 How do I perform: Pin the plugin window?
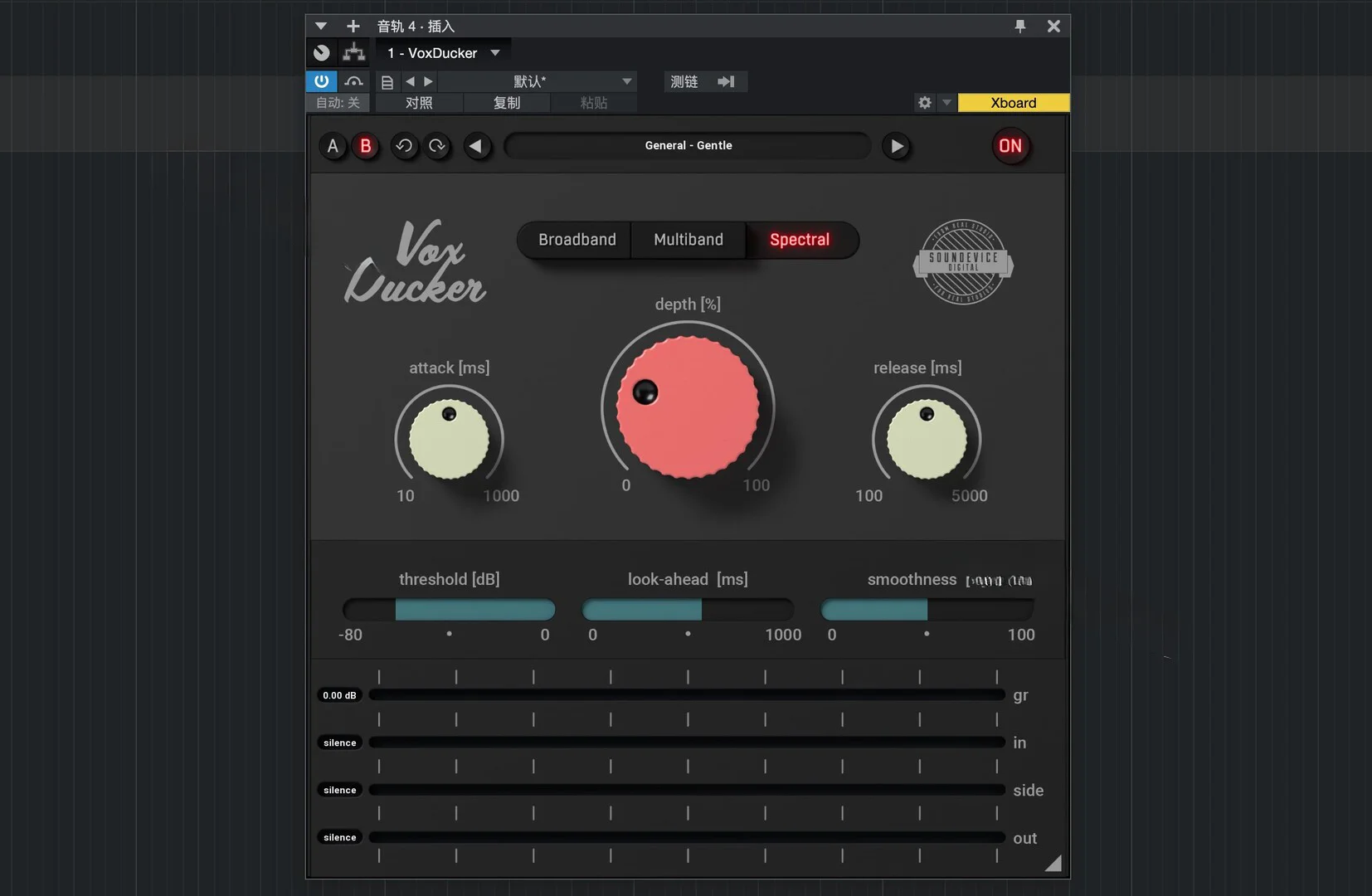pos(1020,27)
